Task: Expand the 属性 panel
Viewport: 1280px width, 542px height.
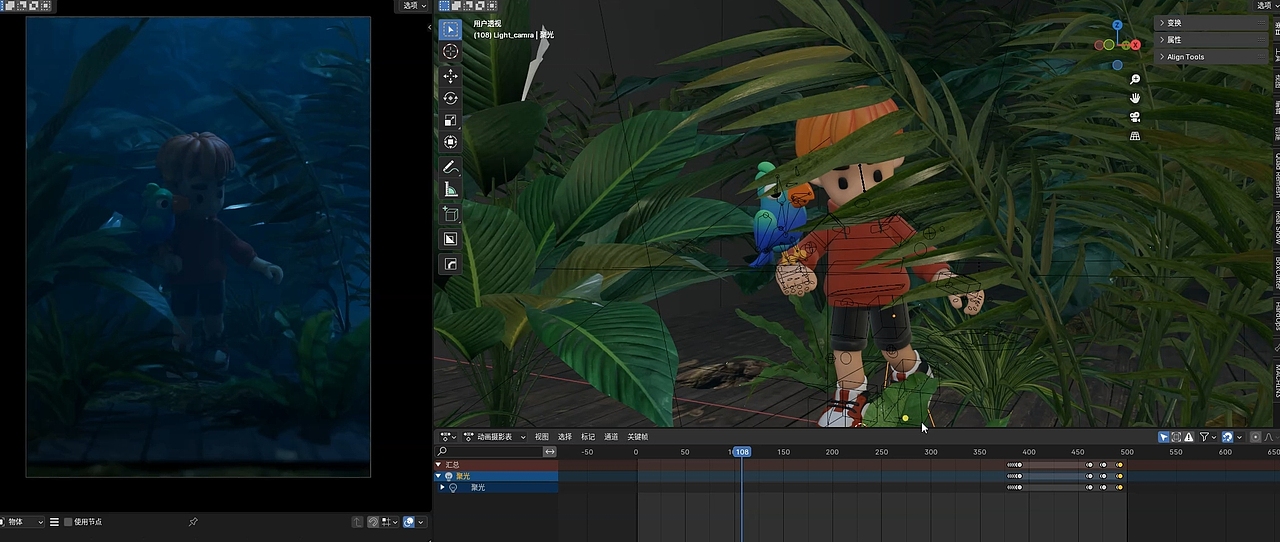Action: coord(1211,40)
